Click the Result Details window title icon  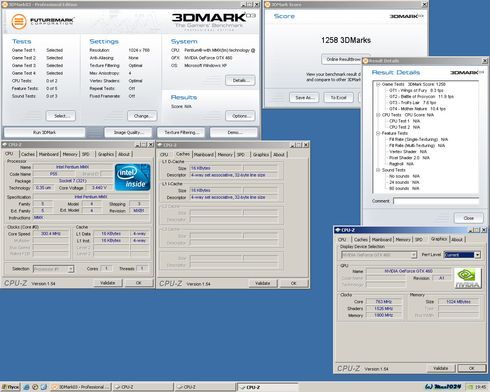(365, 61)
